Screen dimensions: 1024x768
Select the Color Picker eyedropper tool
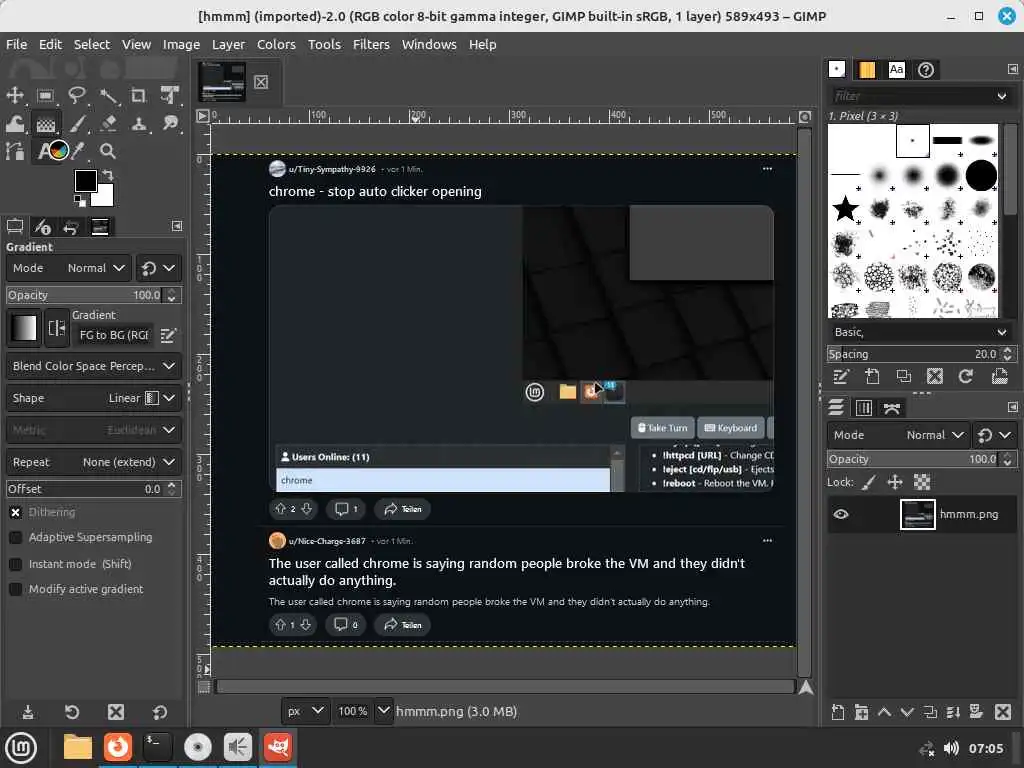(x=78, y=152)
